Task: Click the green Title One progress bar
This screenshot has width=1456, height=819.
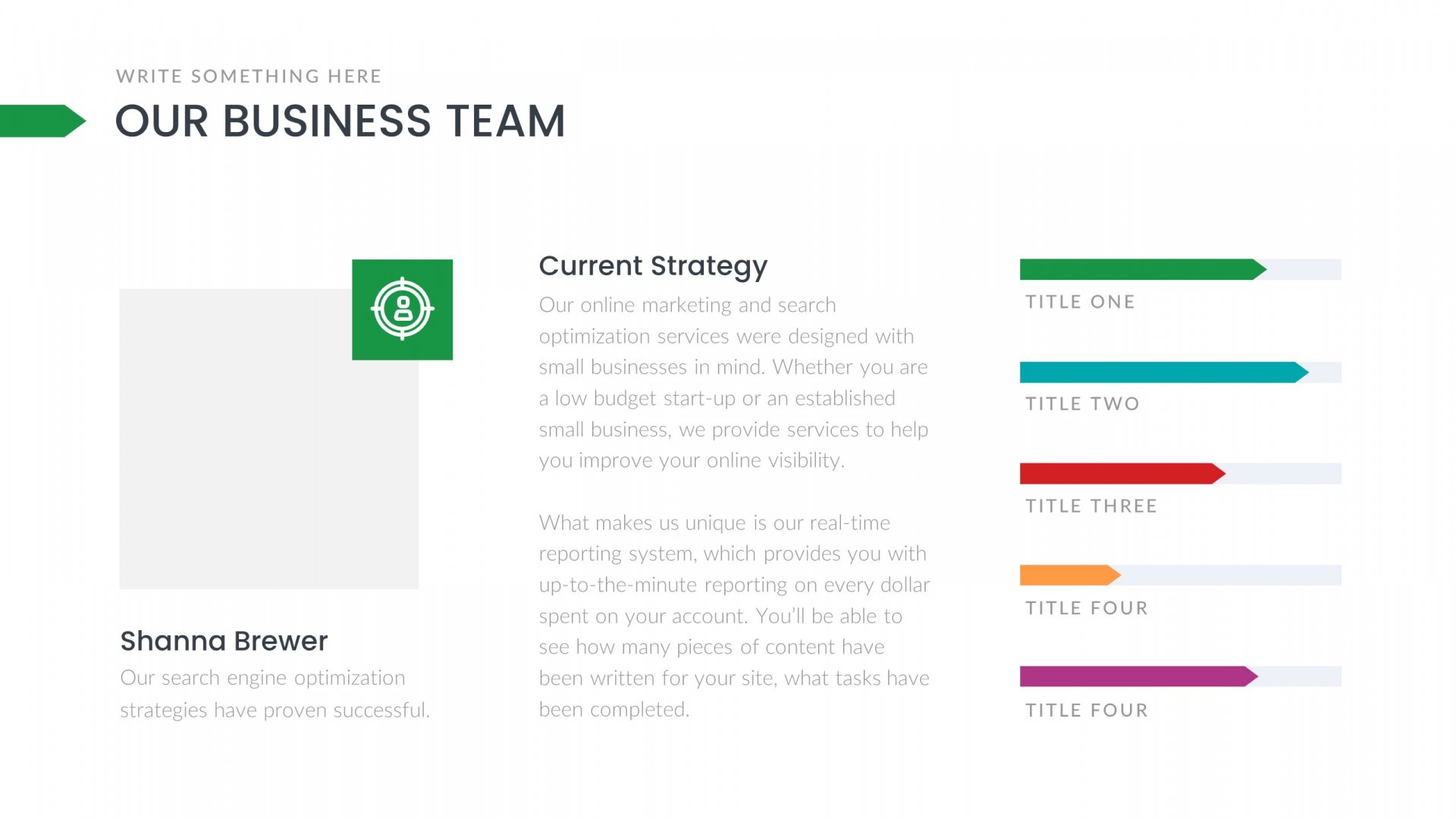Action: 1143,269
